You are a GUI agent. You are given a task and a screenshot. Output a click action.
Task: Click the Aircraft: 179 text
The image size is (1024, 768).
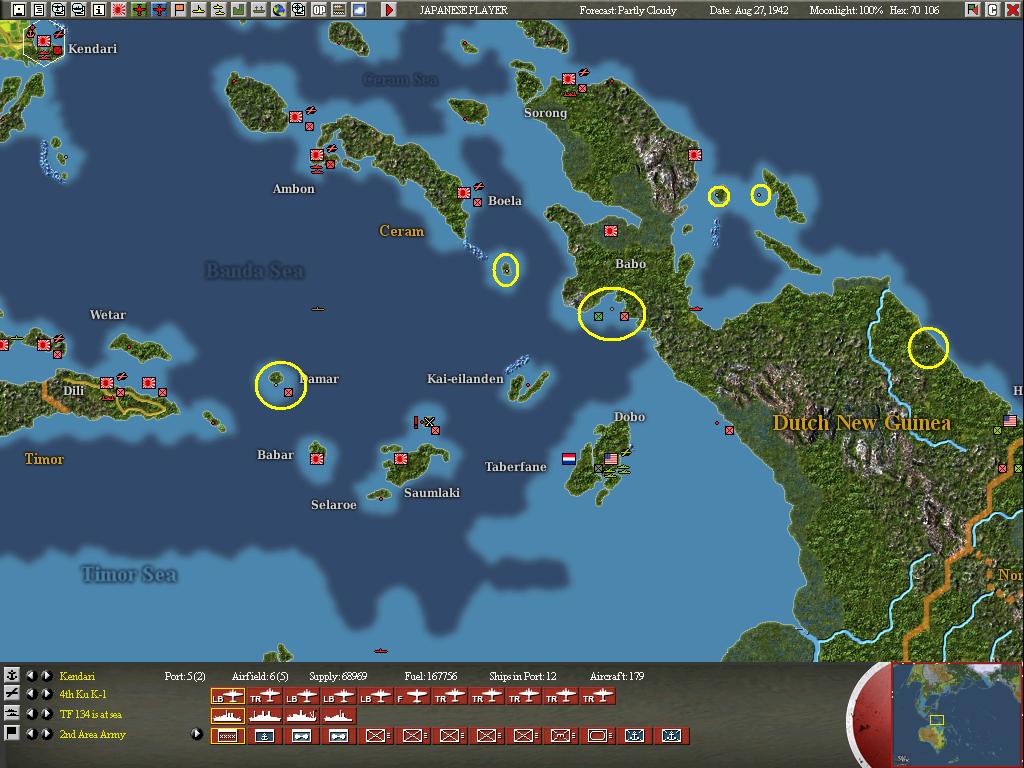(x=616, y=676)
